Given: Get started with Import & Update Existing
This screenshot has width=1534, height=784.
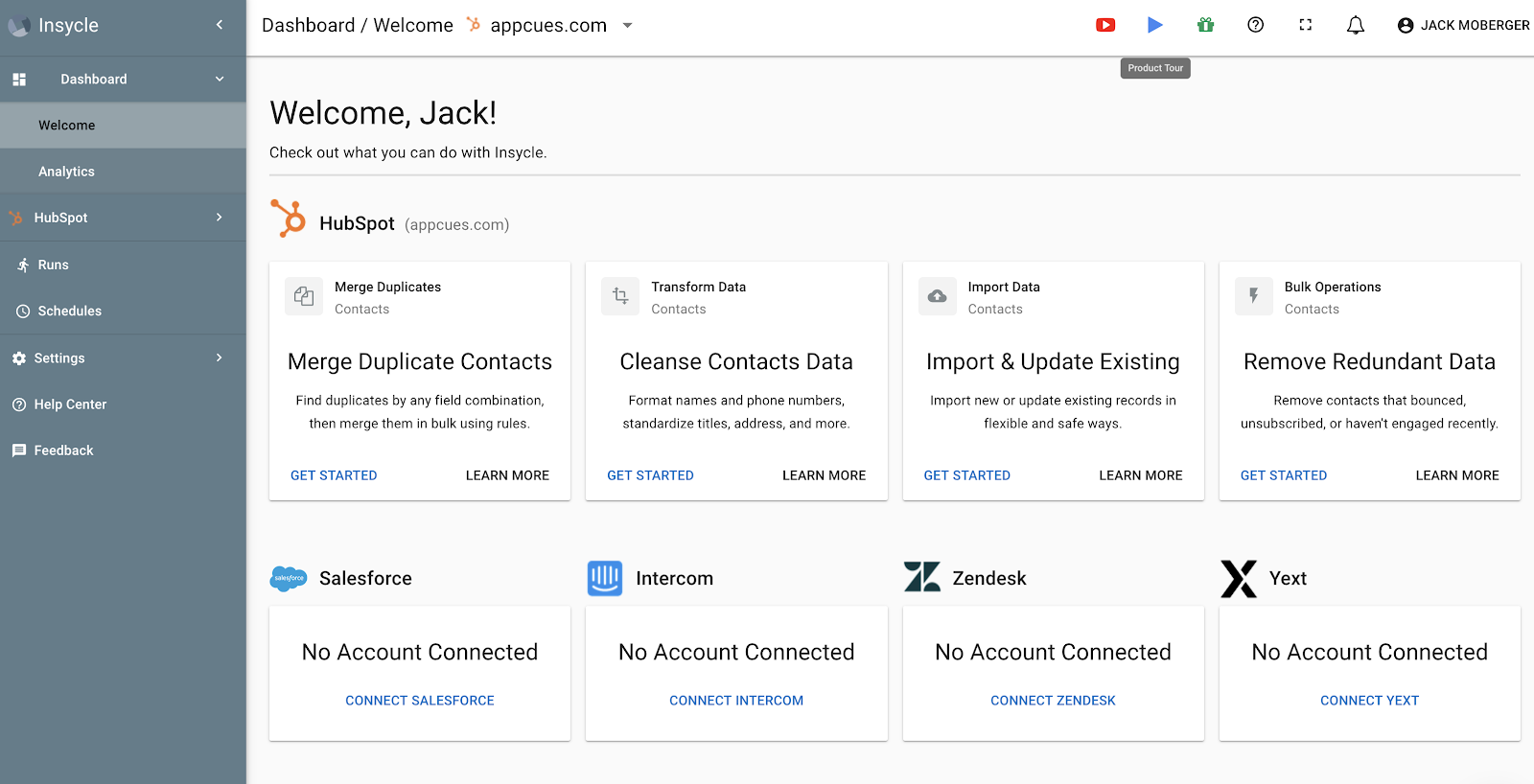Looking at the screenshot, I should (x=966, y=475).
